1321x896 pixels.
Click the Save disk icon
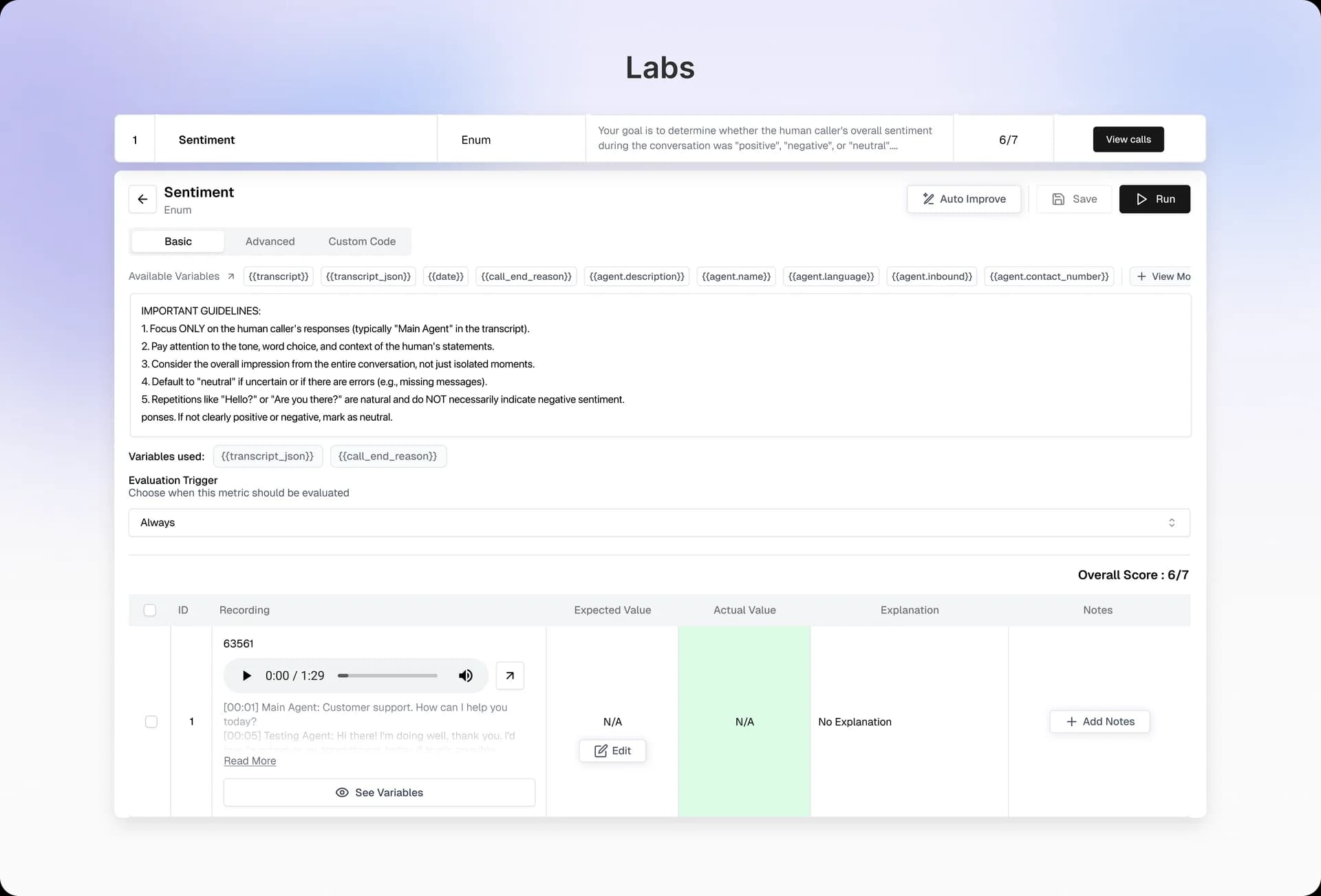[x=1059, y=199]
